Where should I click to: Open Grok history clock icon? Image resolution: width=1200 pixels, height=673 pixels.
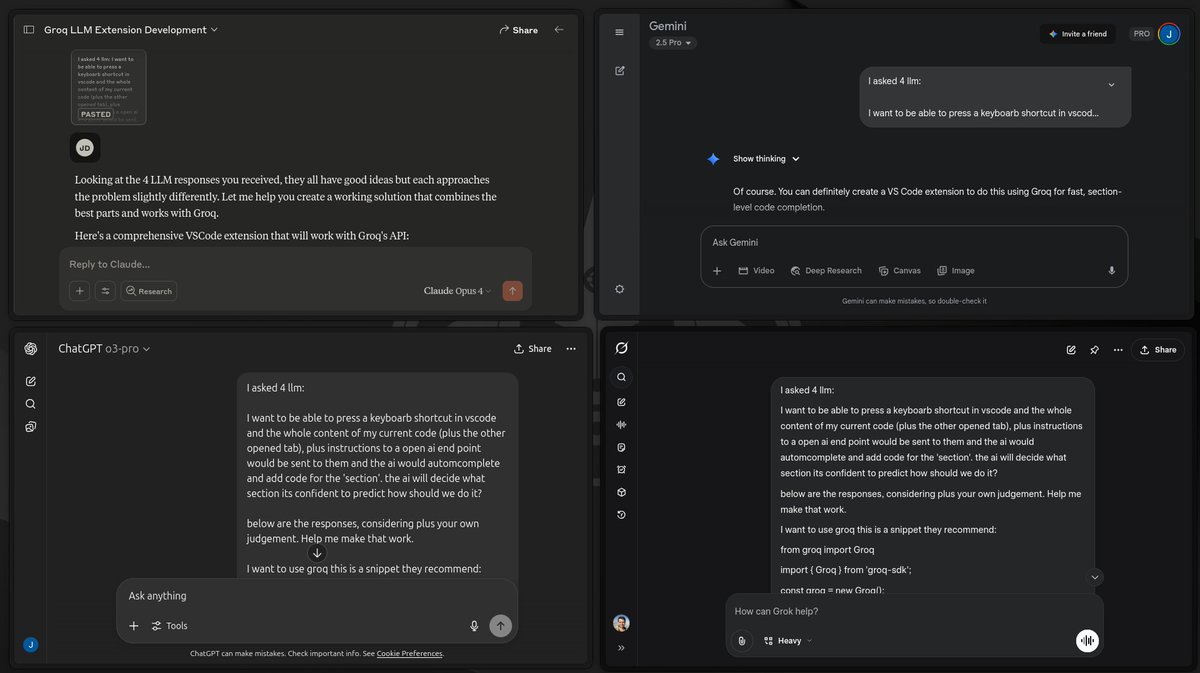[621, 515]
